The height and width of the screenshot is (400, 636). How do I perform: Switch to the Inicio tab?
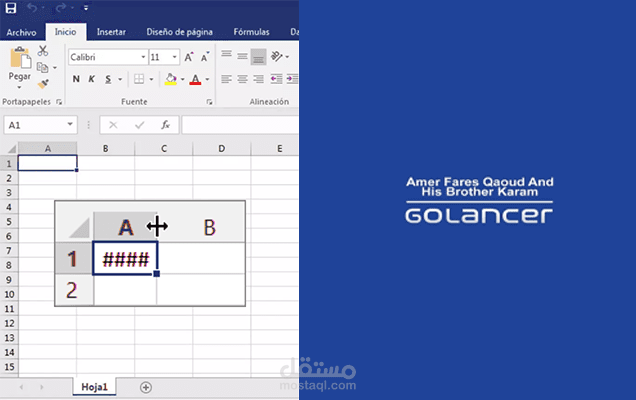pyautogui.click(x=66, y=32)
